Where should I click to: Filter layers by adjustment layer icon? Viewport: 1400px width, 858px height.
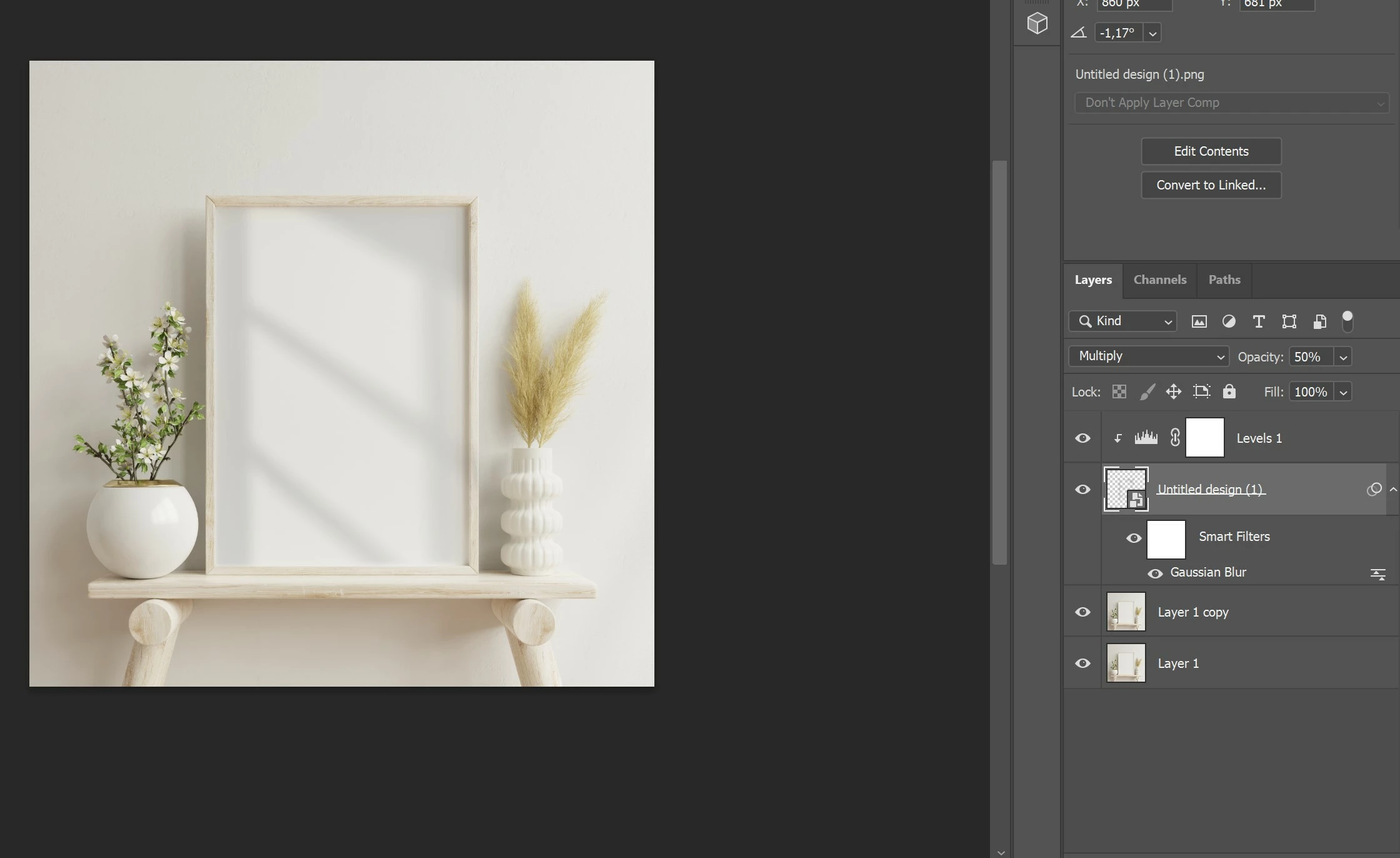(1229, 321)
